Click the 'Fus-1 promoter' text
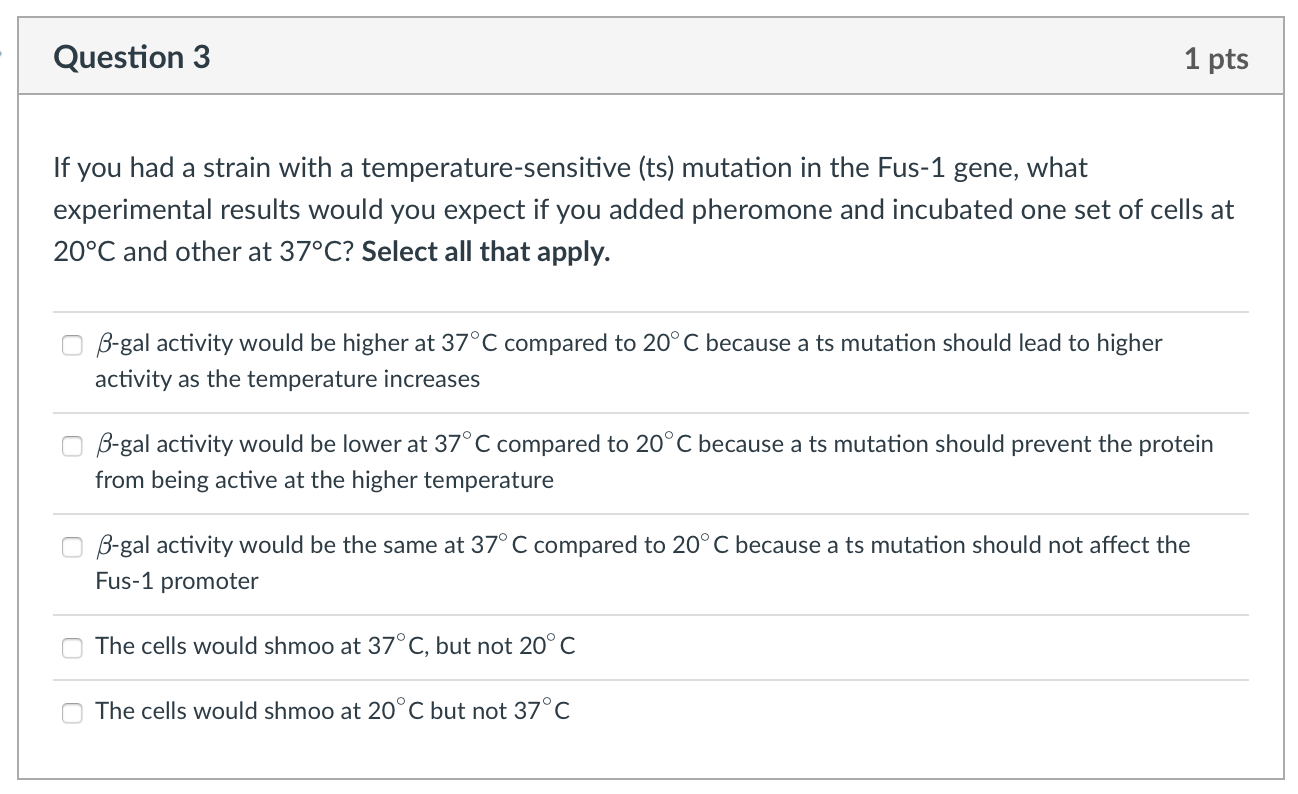Image resolution: width=1298 pixels, height=794 pixels. click(x=175, y=580)
